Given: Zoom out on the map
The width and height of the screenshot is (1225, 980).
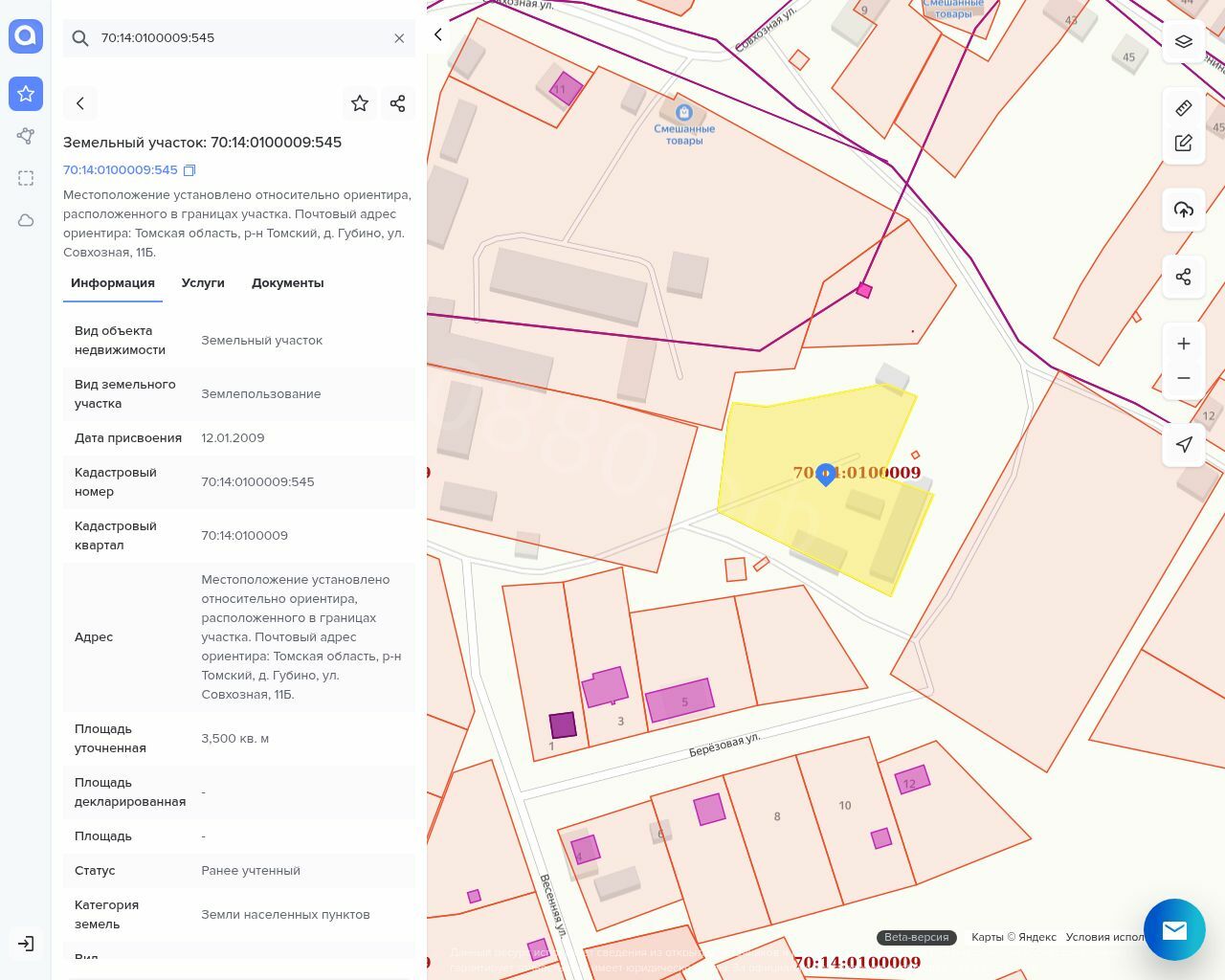Looking at the screenshot, I should (x=1184, y=378).
